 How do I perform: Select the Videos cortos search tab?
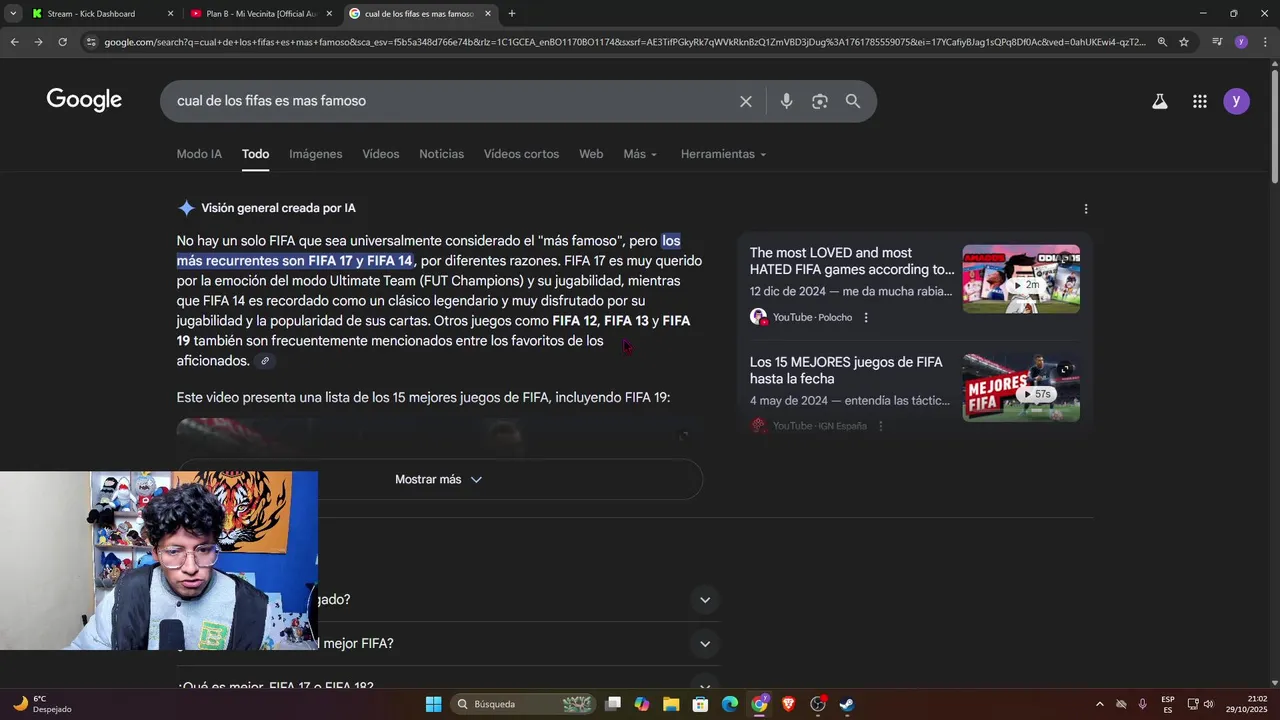(x=521, y=154)
